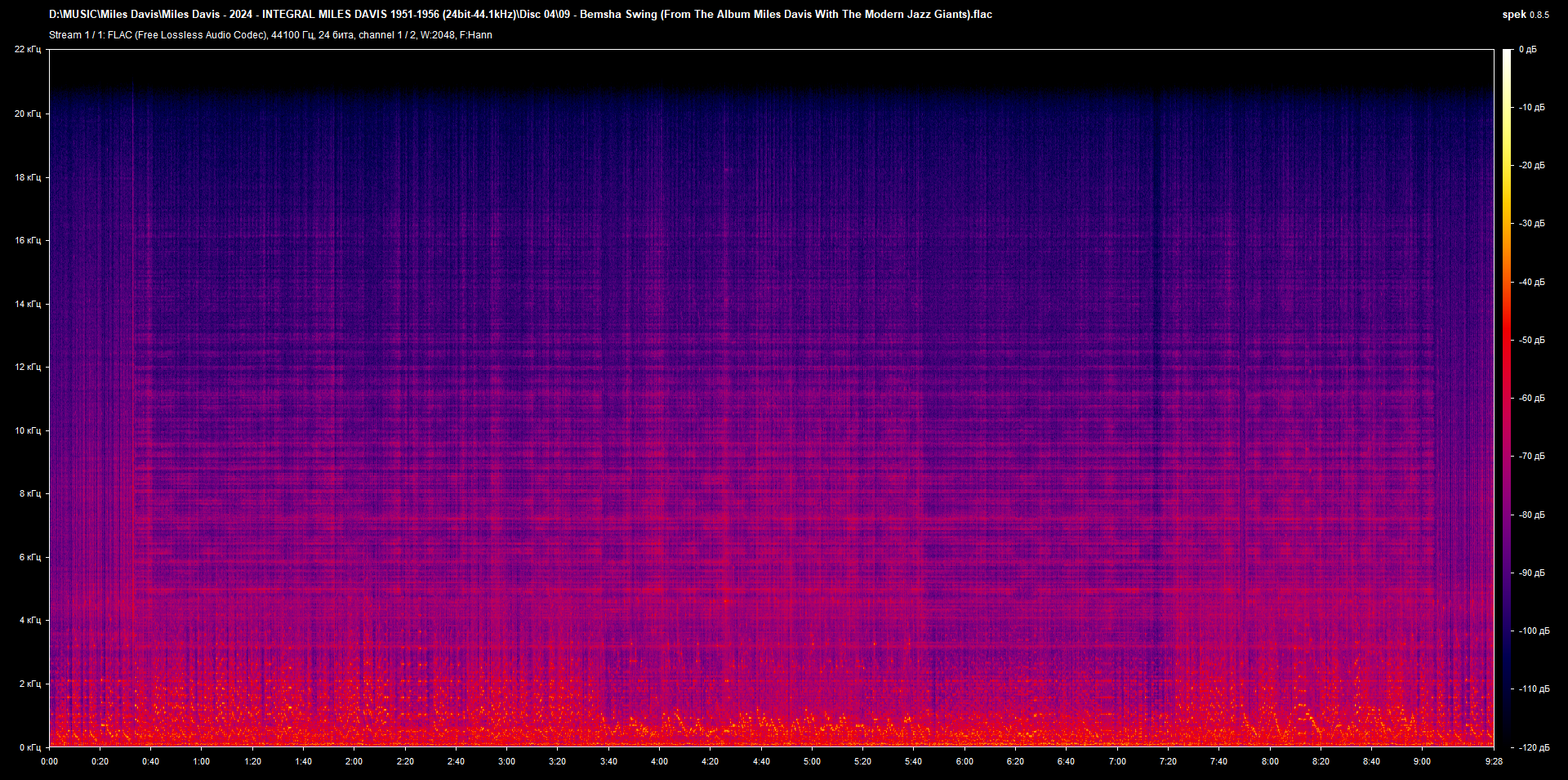The height and width of the screenshot is (780, 1568).
Task: Click the '10 кГц' frequency axis label
Action: [x=28, y=430]
